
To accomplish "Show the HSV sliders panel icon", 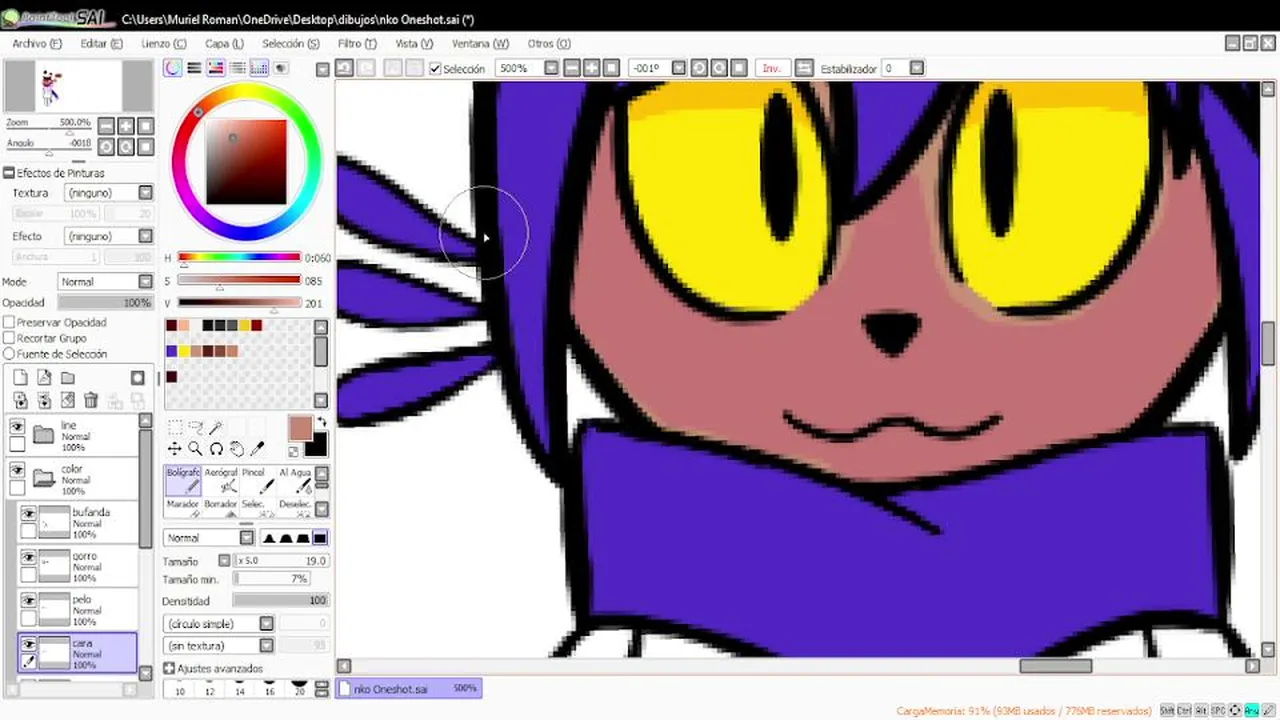I will 215,68.
